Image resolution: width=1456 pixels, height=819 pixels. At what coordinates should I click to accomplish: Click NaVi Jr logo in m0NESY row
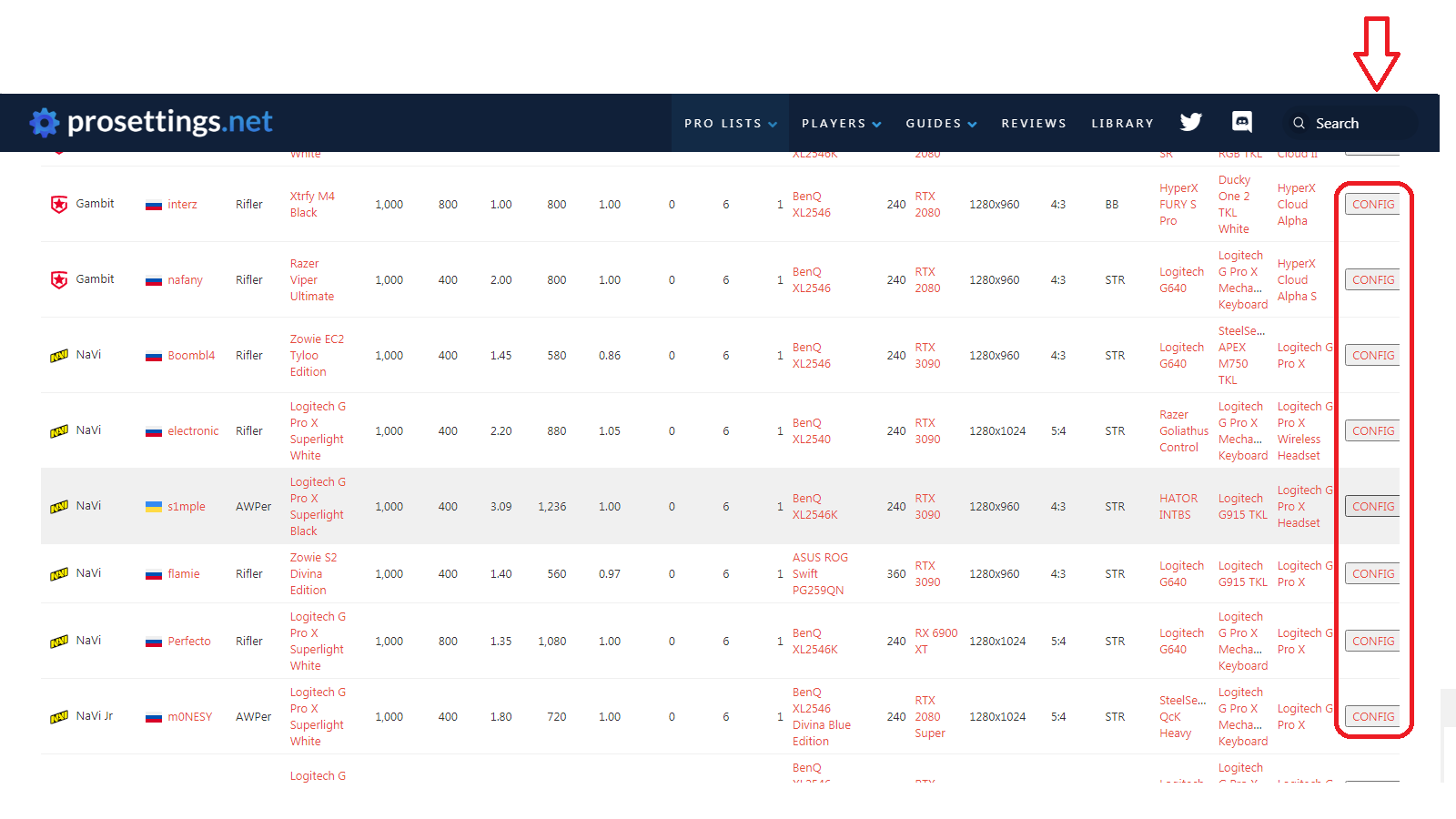59,717
